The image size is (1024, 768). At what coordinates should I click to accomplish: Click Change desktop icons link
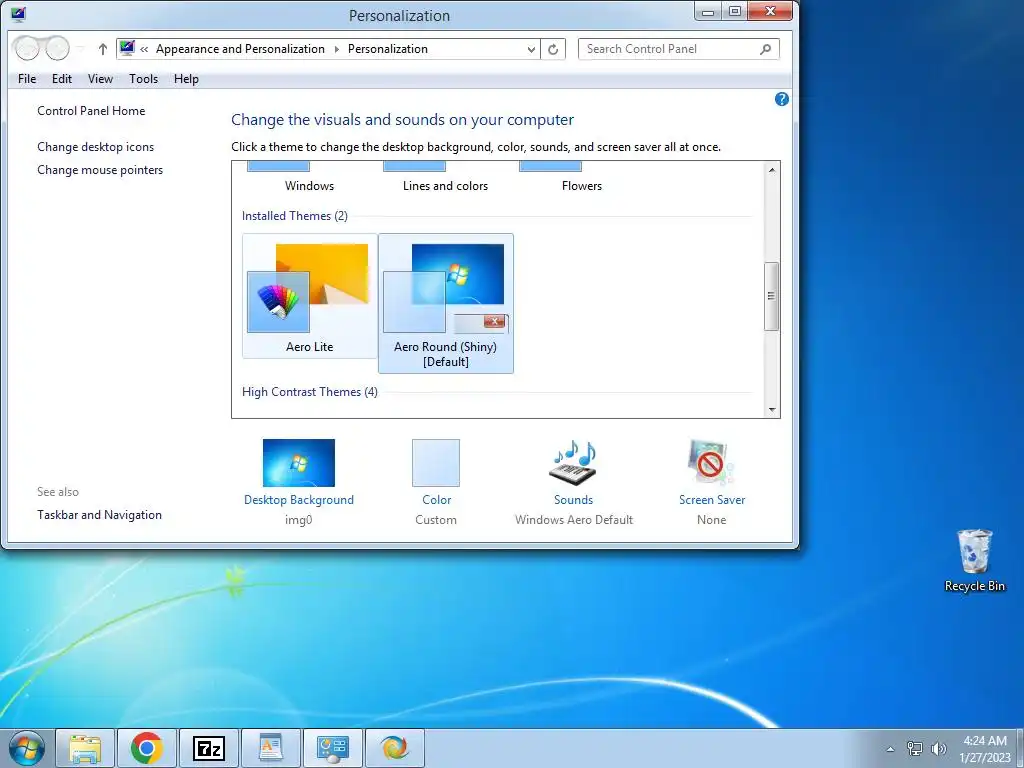click(x=95, y=147)
